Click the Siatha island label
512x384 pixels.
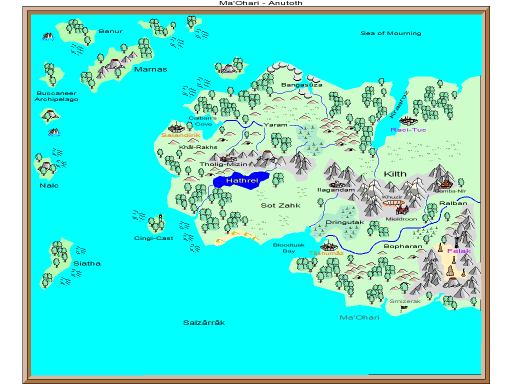(x=87, y=263)
